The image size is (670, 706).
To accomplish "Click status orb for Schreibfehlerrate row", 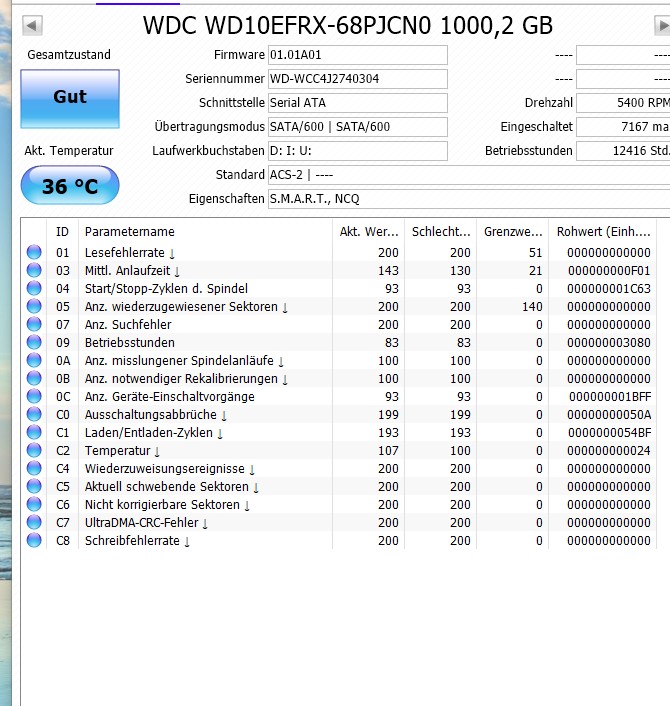I will coord(34,540).
